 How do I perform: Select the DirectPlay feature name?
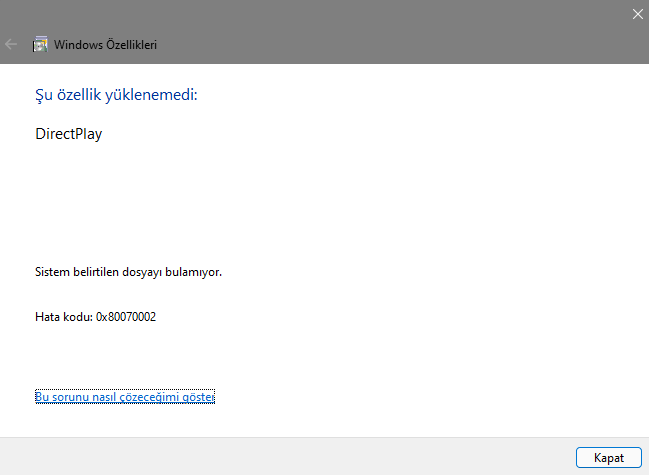[69, 134]
